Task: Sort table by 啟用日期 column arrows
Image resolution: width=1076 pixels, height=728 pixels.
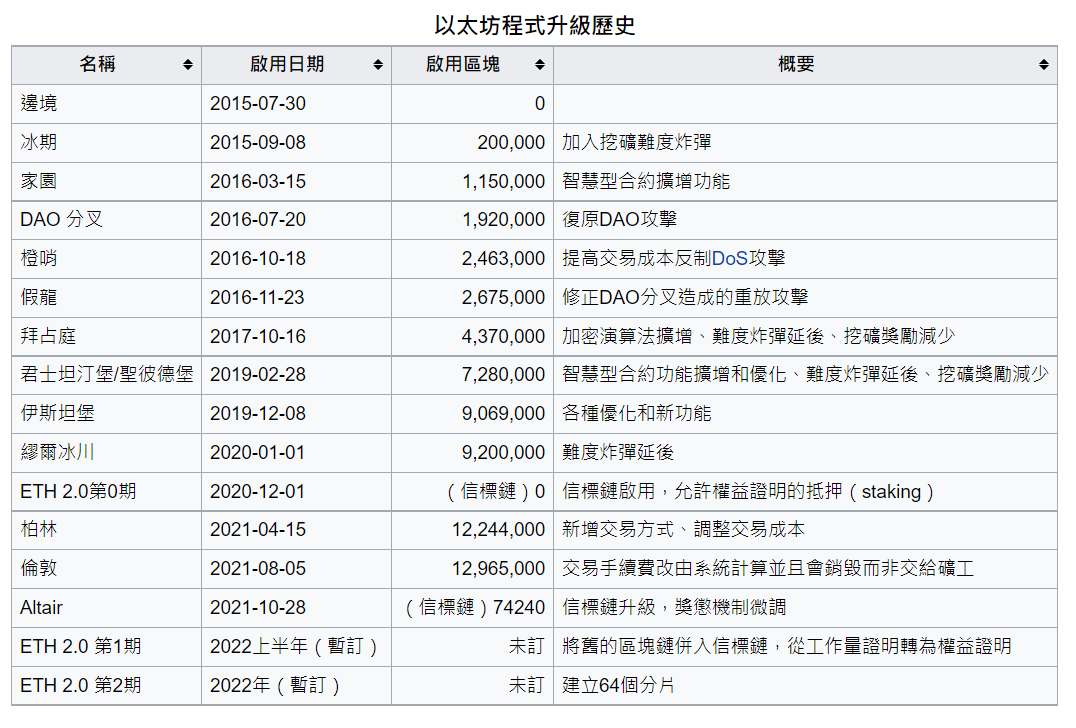Action: [377, 64]
